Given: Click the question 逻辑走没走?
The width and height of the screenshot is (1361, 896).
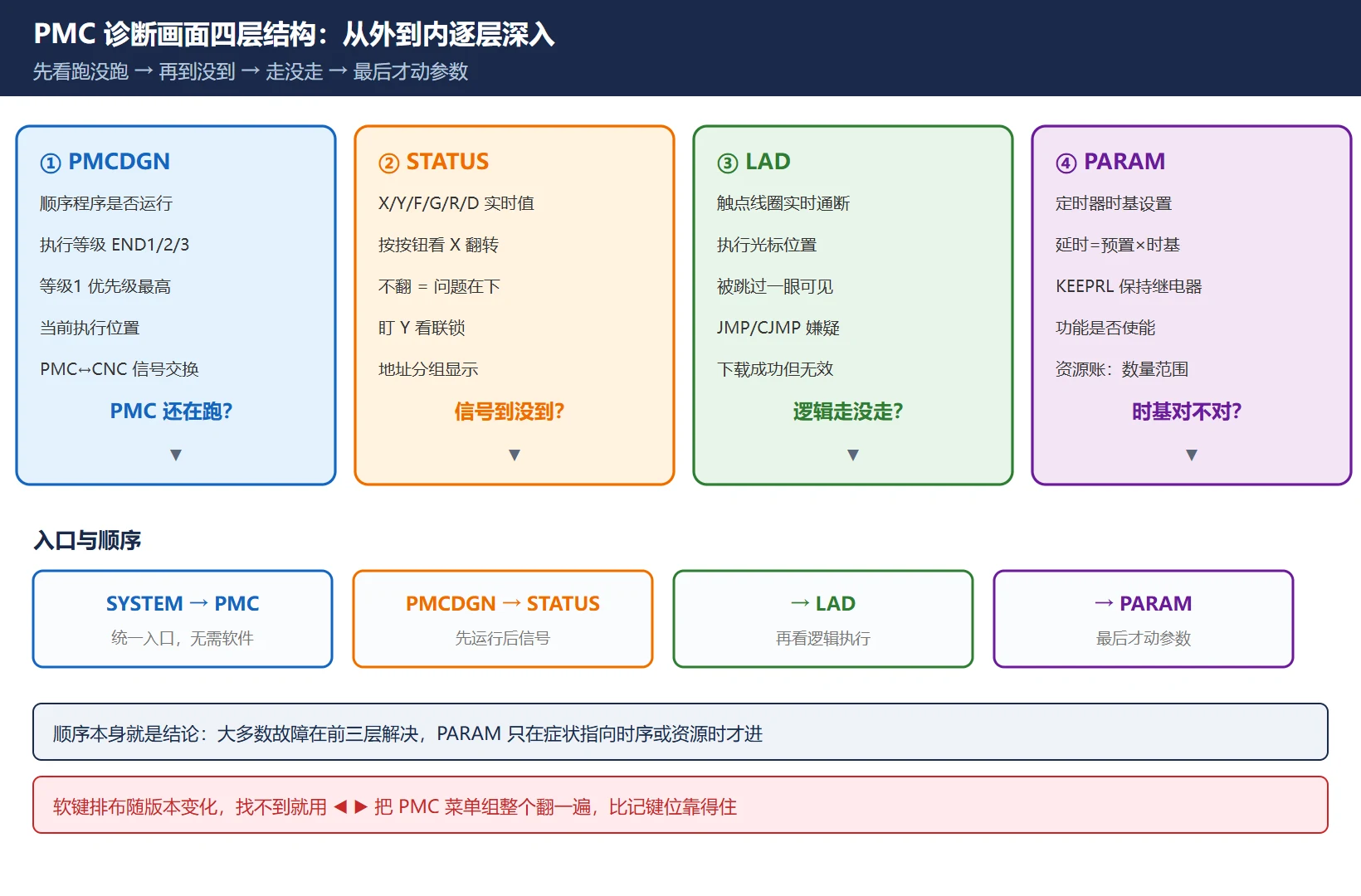Looking at the screenshot, I should pos(848,411).
